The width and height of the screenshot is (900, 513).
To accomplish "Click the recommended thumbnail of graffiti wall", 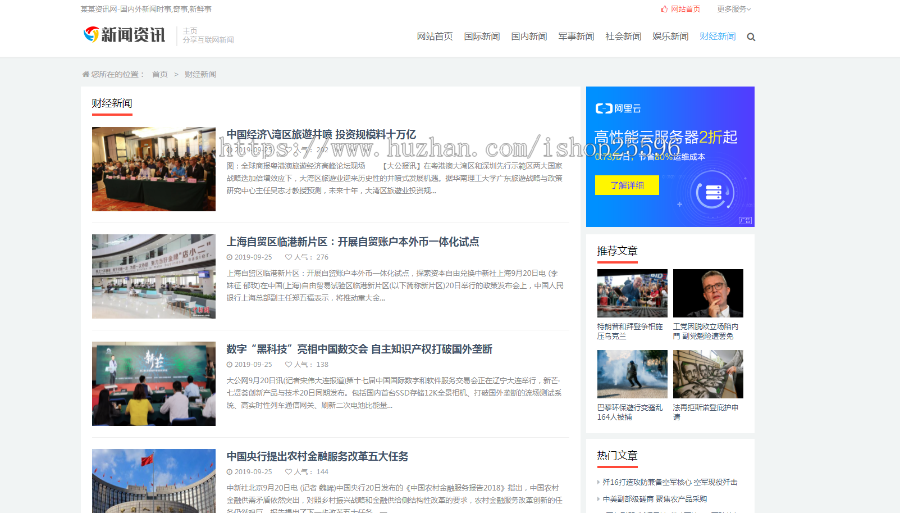I will coord(708,374).
